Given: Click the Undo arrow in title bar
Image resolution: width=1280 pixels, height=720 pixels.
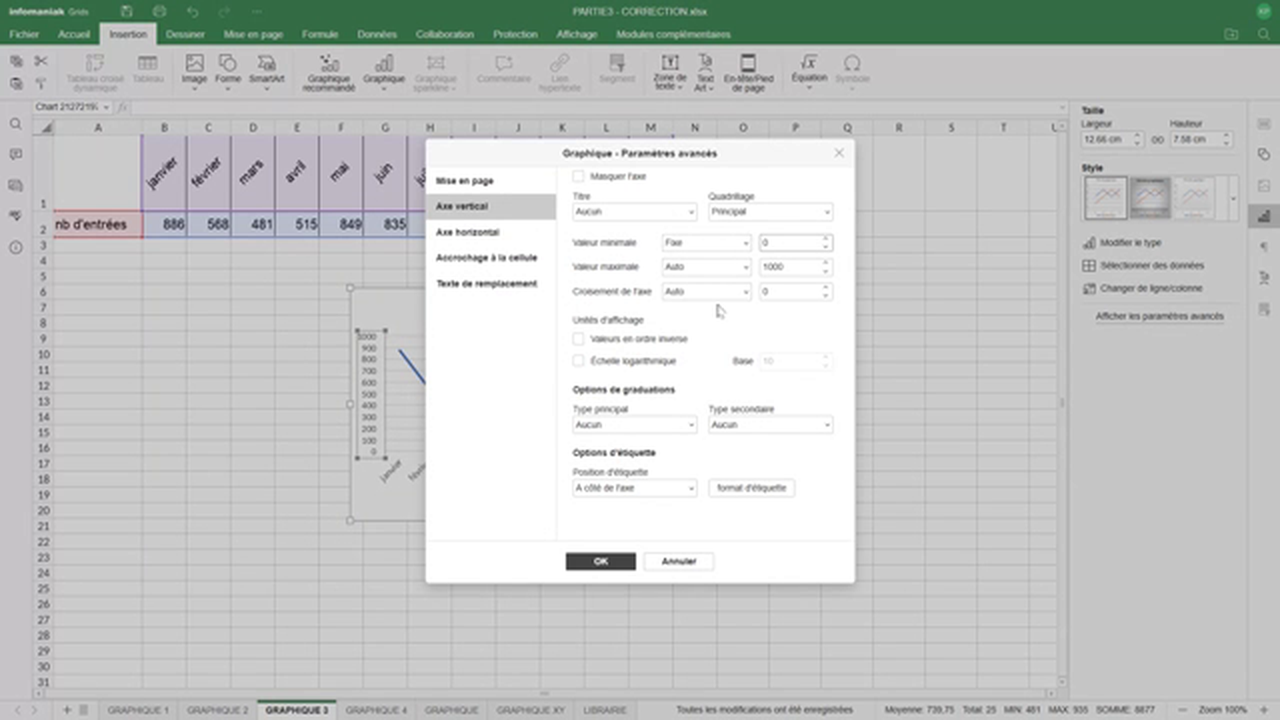Looking at the screenshot, I should pyautogui.click(x=192, y=11).
